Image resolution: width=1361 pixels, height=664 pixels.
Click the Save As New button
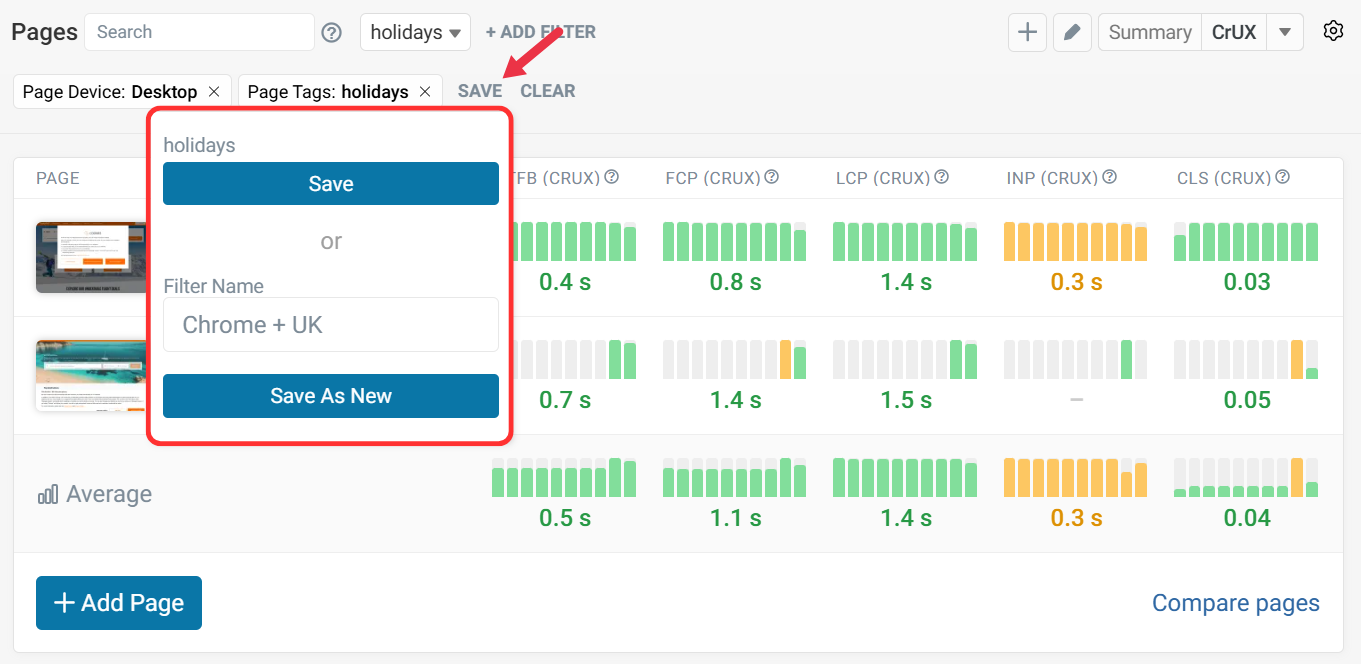coord(331,396)
